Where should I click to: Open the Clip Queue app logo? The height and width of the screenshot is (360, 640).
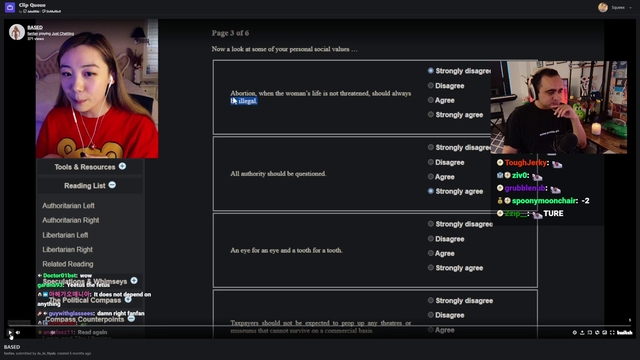[10, 7]
